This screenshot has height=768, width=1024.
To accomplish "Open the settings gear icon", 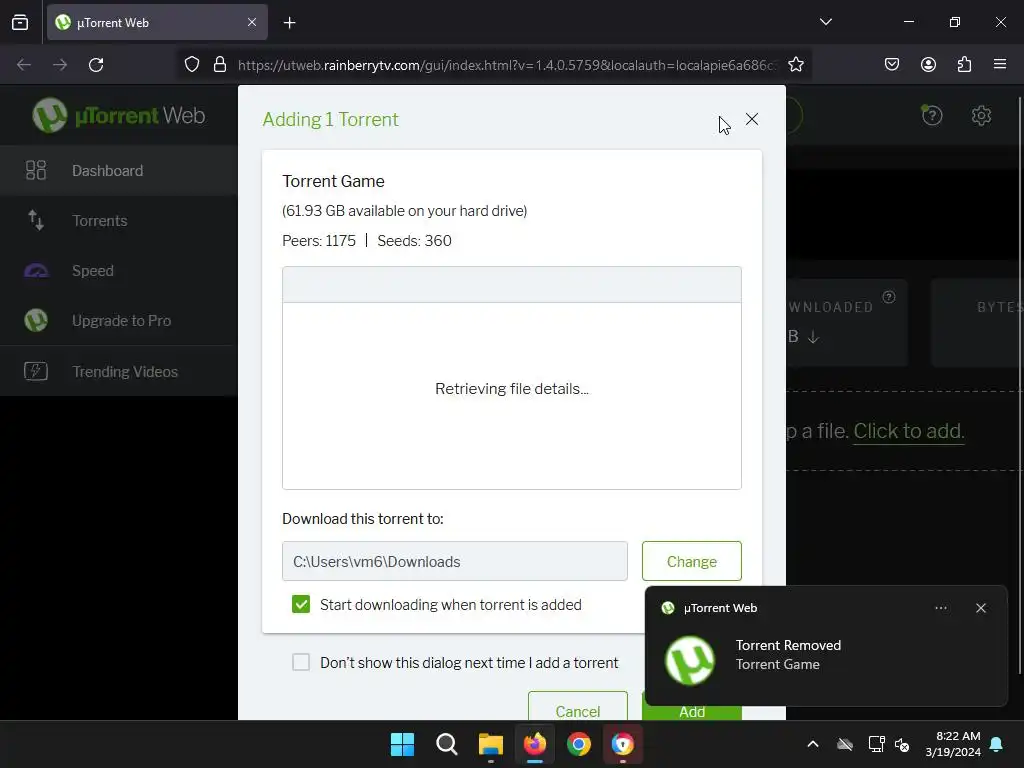I will [981, 116].
